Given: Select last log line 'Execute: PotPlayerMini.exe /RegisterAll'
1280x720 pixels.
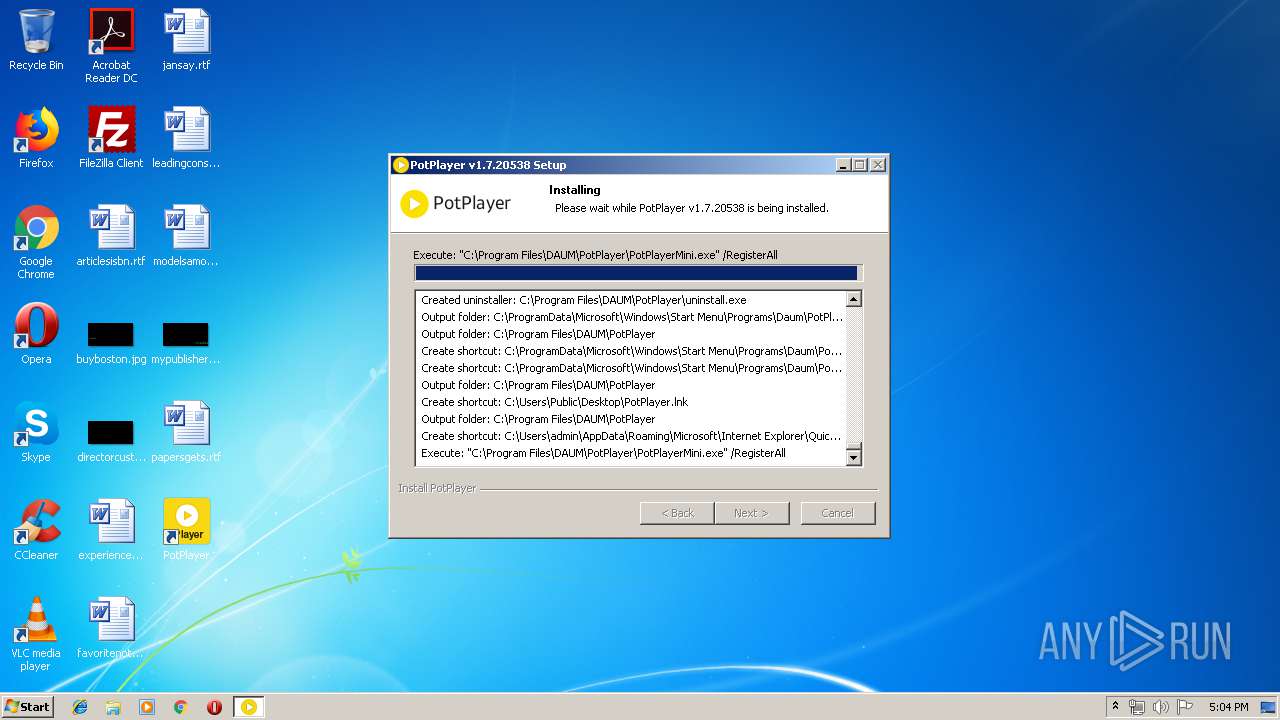Looking at the screenshot, I should (604, 453).
